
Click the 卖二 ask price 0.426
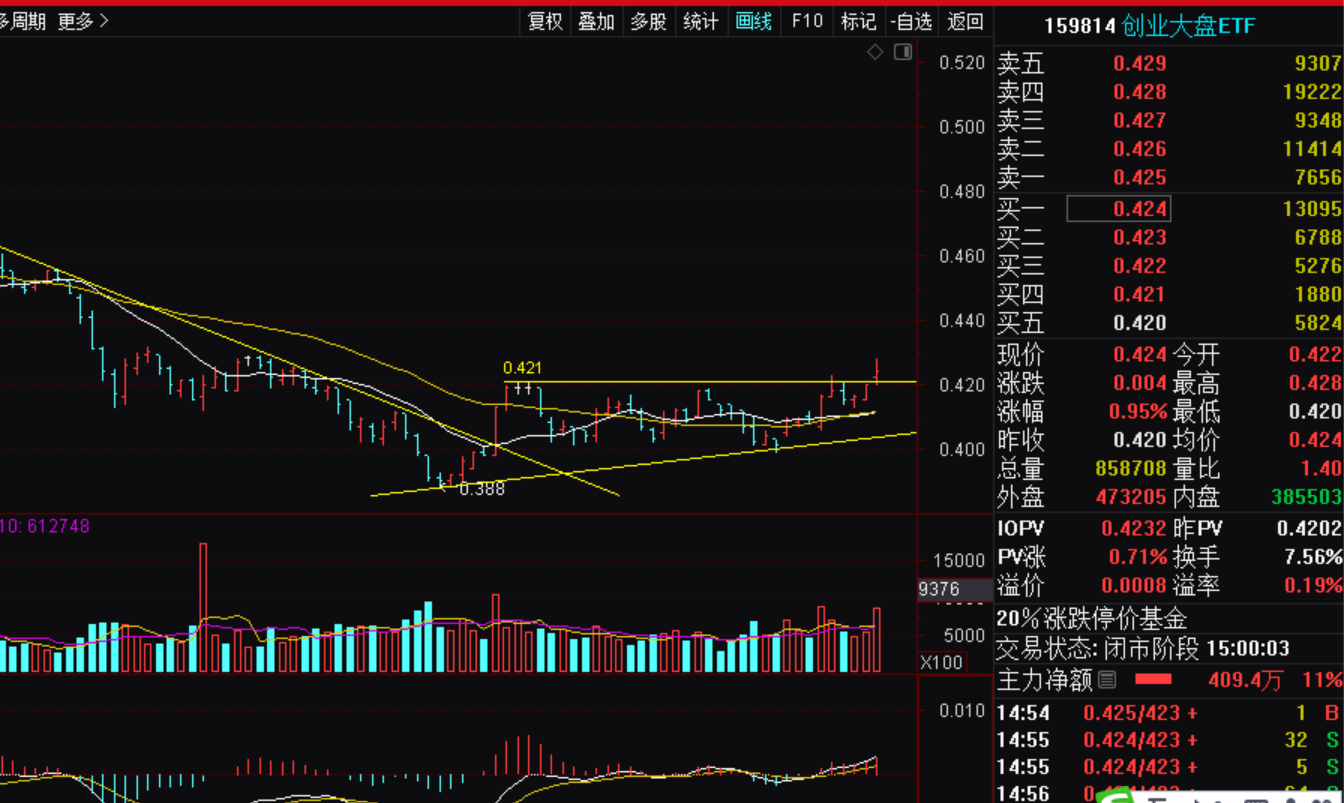[x=1140, y=149]
